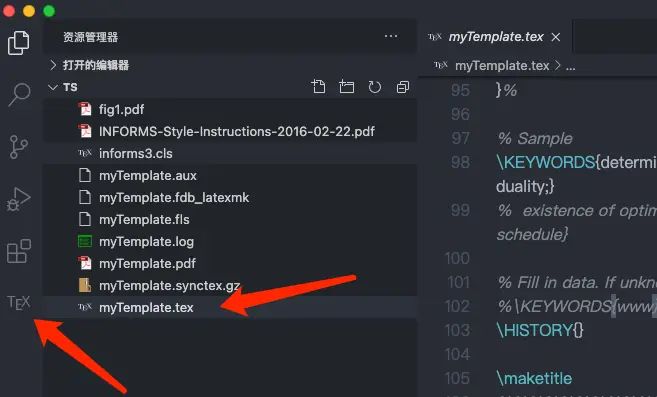Open the Source Control view
Viewport: 657px width, 397px height.
pos(19,147)
